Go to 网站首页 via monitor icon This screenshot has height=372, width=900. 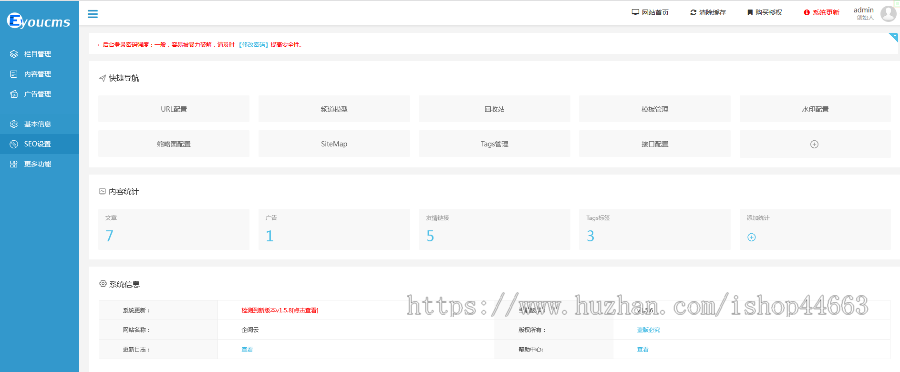point(650,12)
